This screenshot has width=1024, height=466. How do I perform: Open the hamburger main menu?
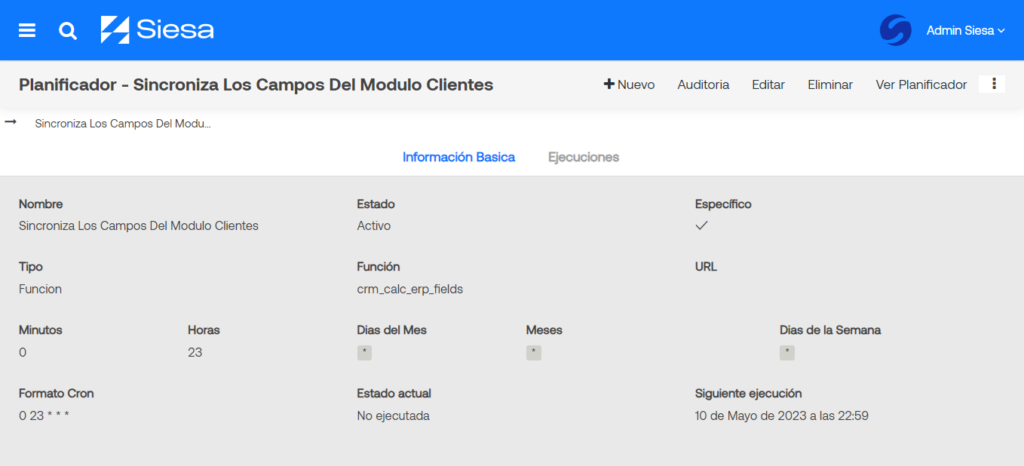coord(27,30)
